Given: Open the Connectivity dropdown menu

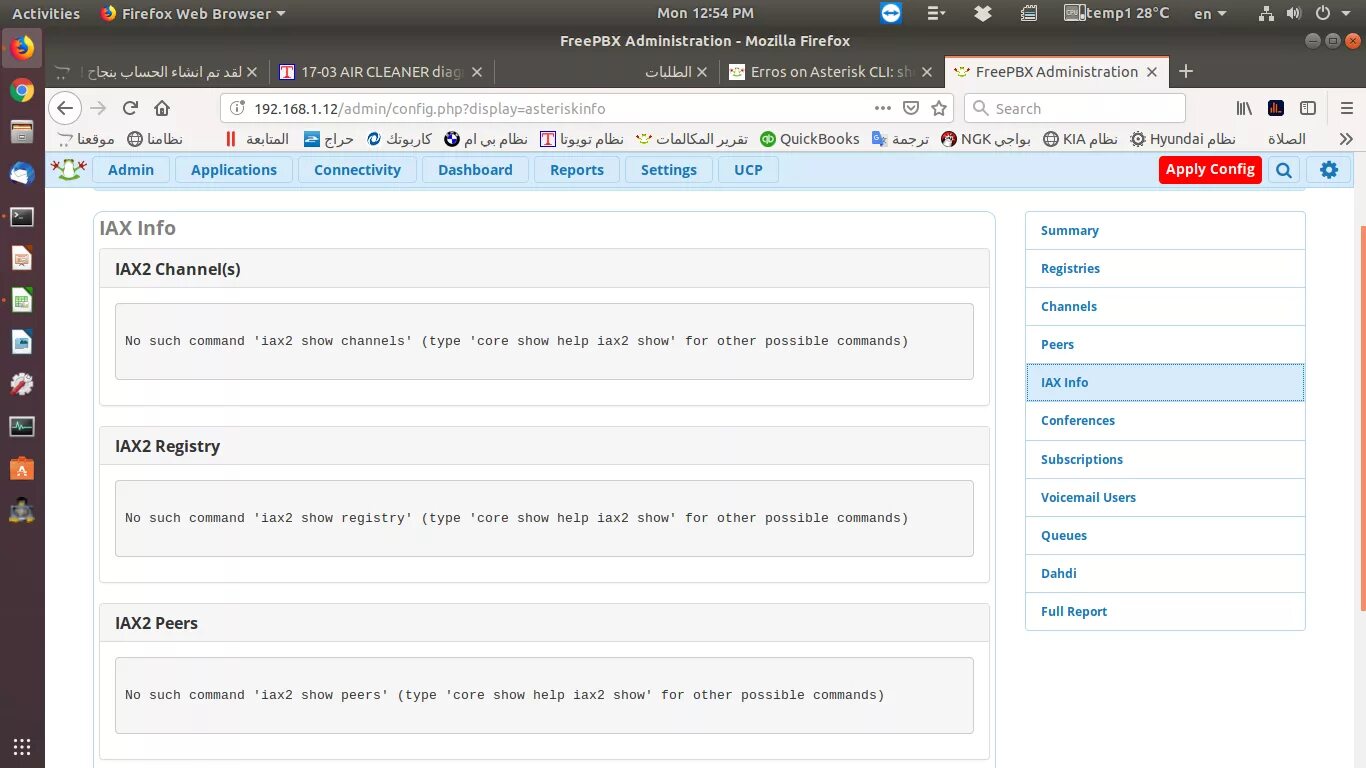Looking at the screenshot, I should [x=357, y=170].
